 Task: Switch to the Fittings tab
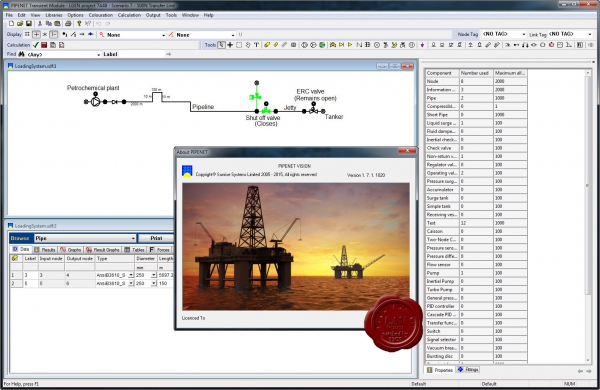click(x=468, y=370)
